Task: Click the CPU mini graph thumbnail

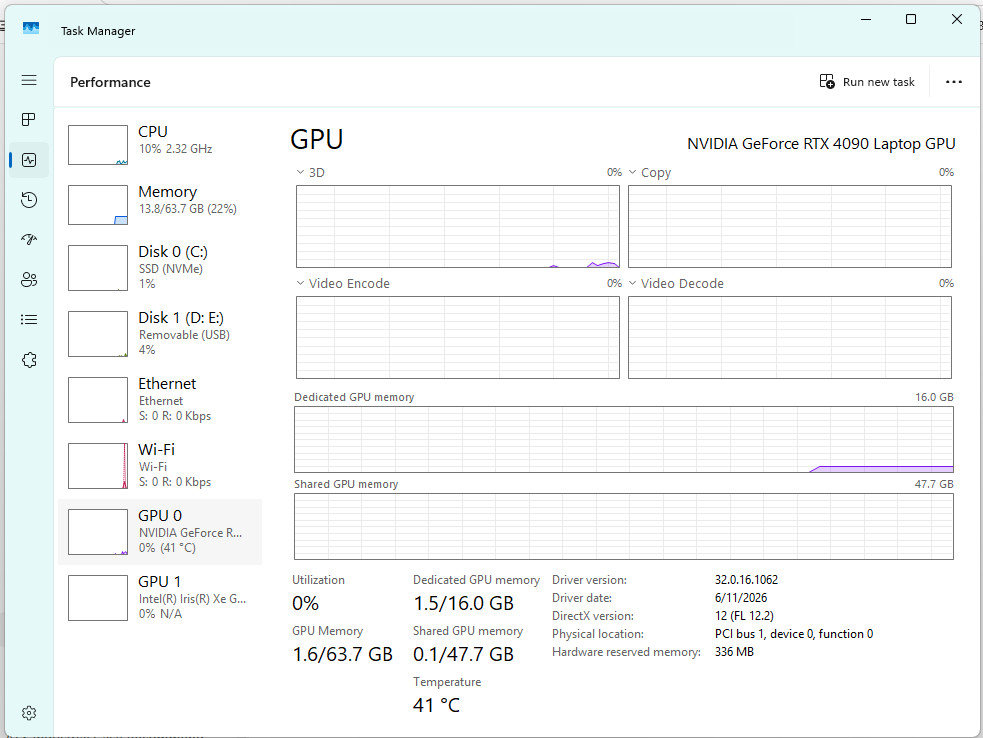Action: 98,145
